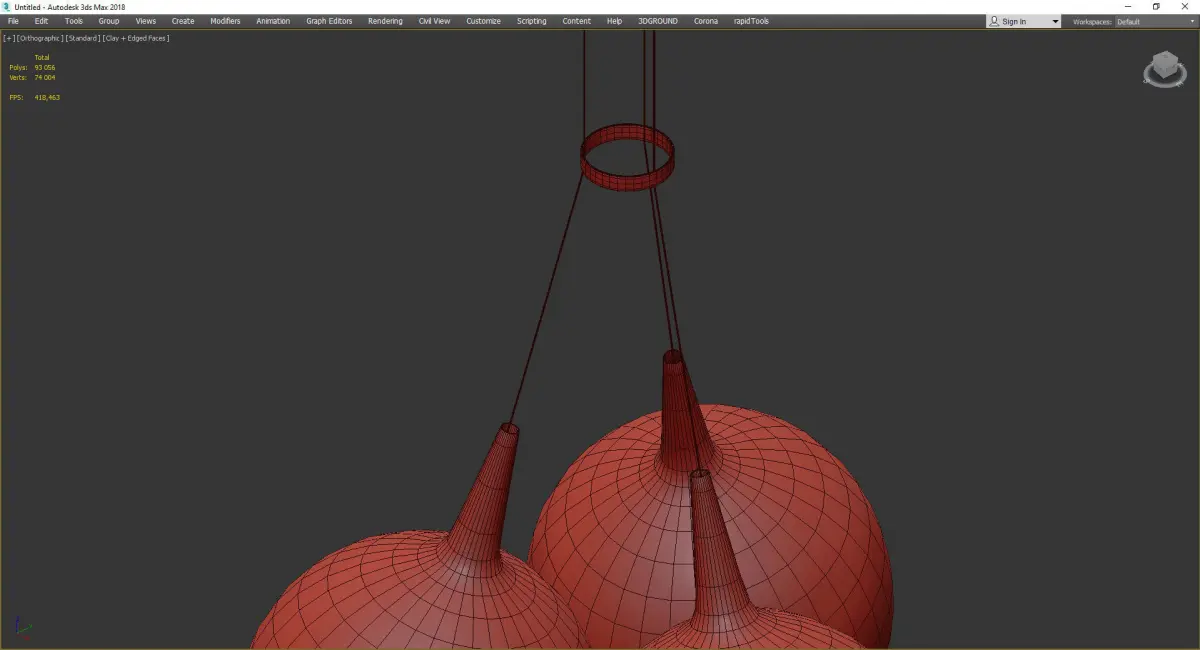This screenshot has width=1200, height=650.
Task: Open the rapidTools menu
Action: (751, 21)
